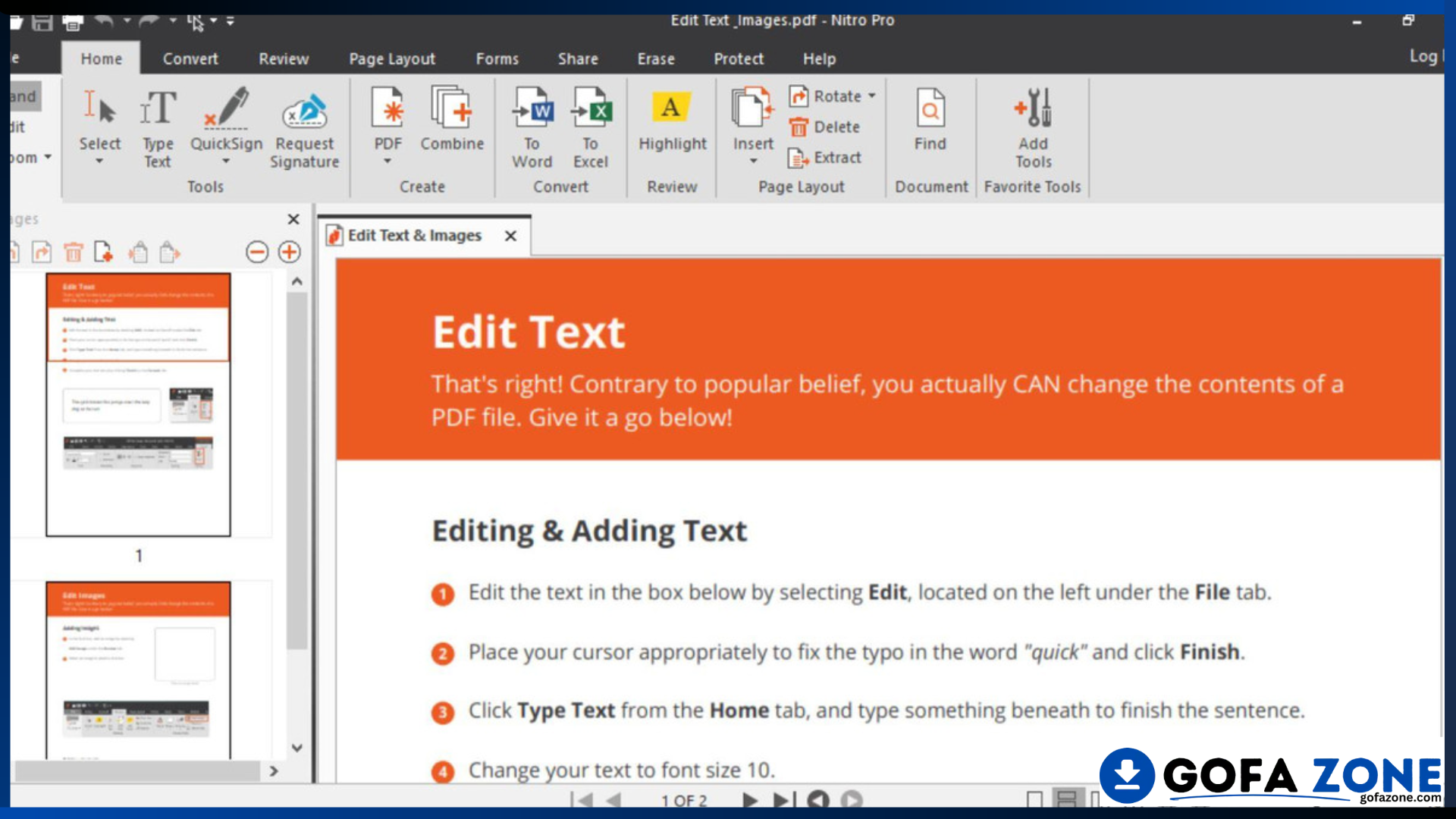The height and width of the screenshot is (819, 1456).
Task: Go to previous page arrow
Action: pyautogui.click(x=613, y=800)
